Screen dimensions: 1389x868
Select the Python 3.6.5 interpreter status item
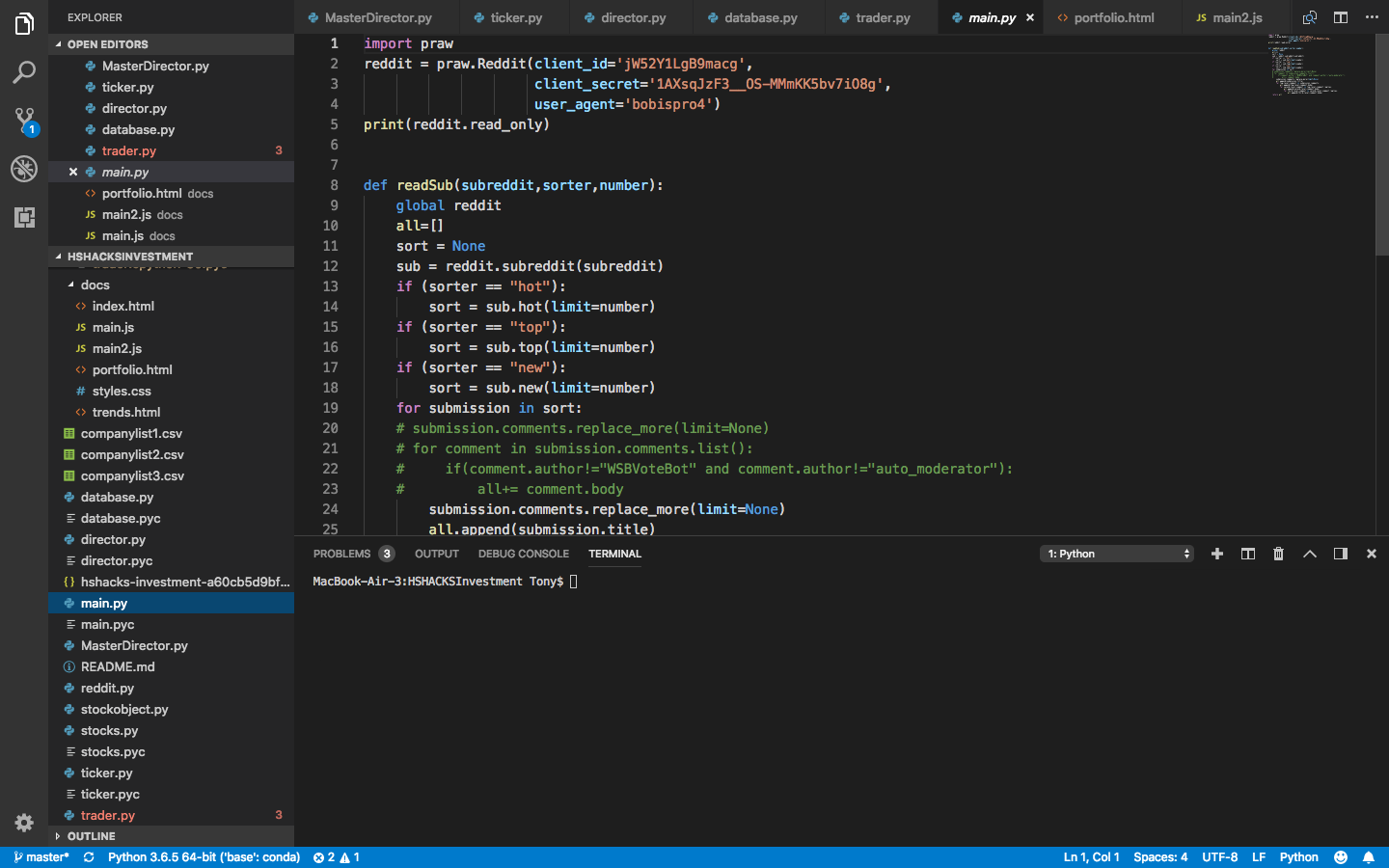[x=204, y=856]
